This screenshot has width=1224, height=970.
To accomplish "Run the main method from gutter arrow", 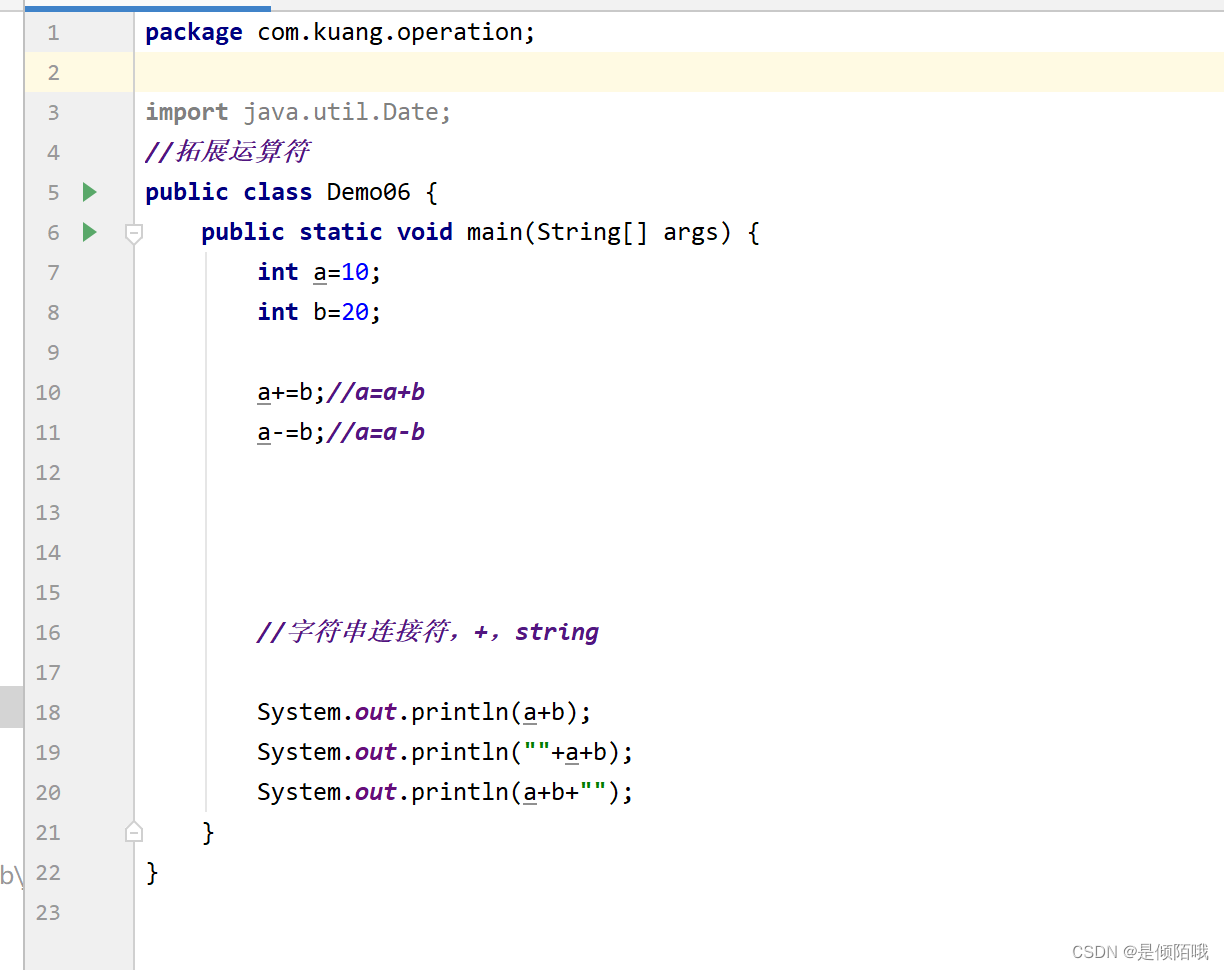I will point(90,232).
